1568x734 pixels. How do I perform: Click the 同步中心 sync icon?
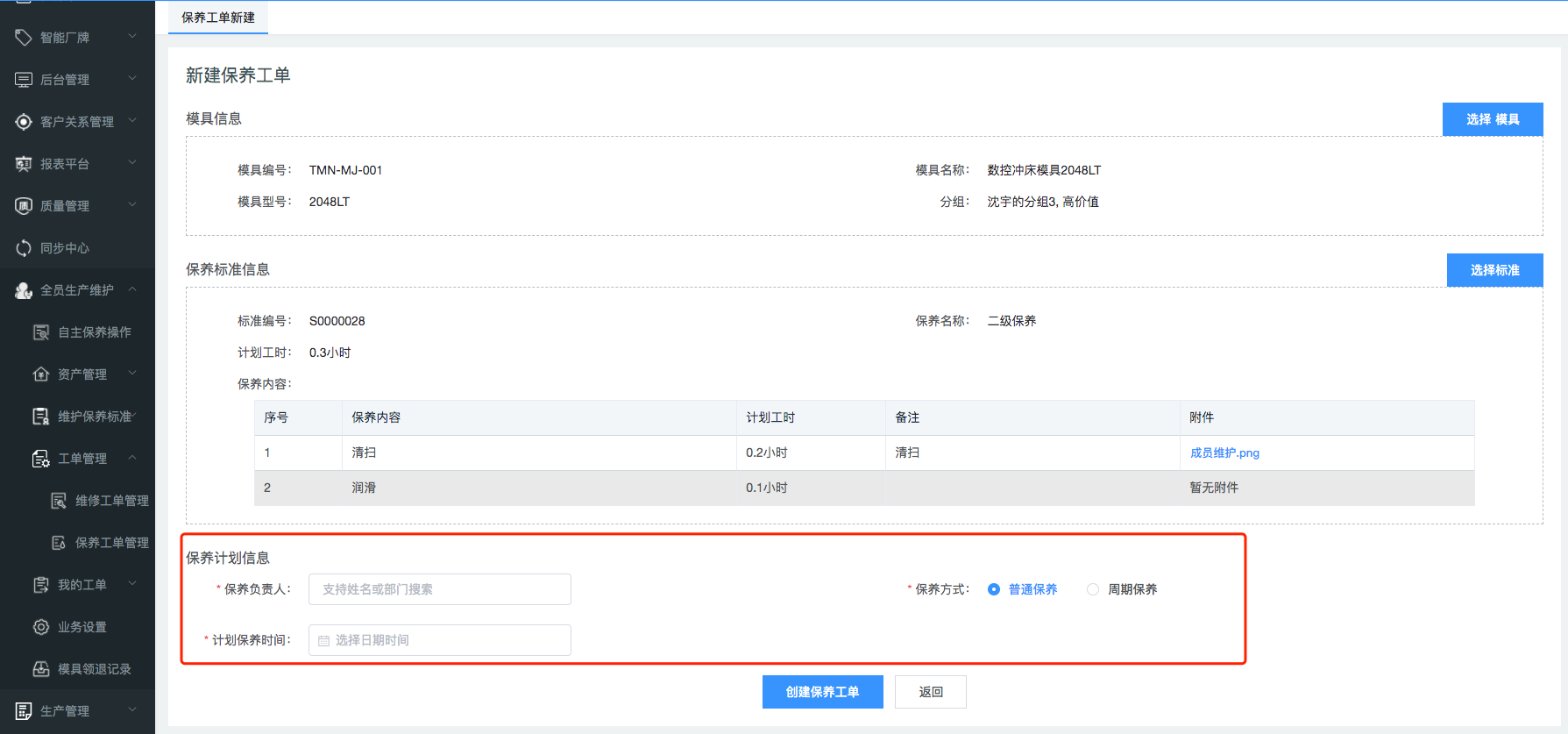click(x=24, y=248)
